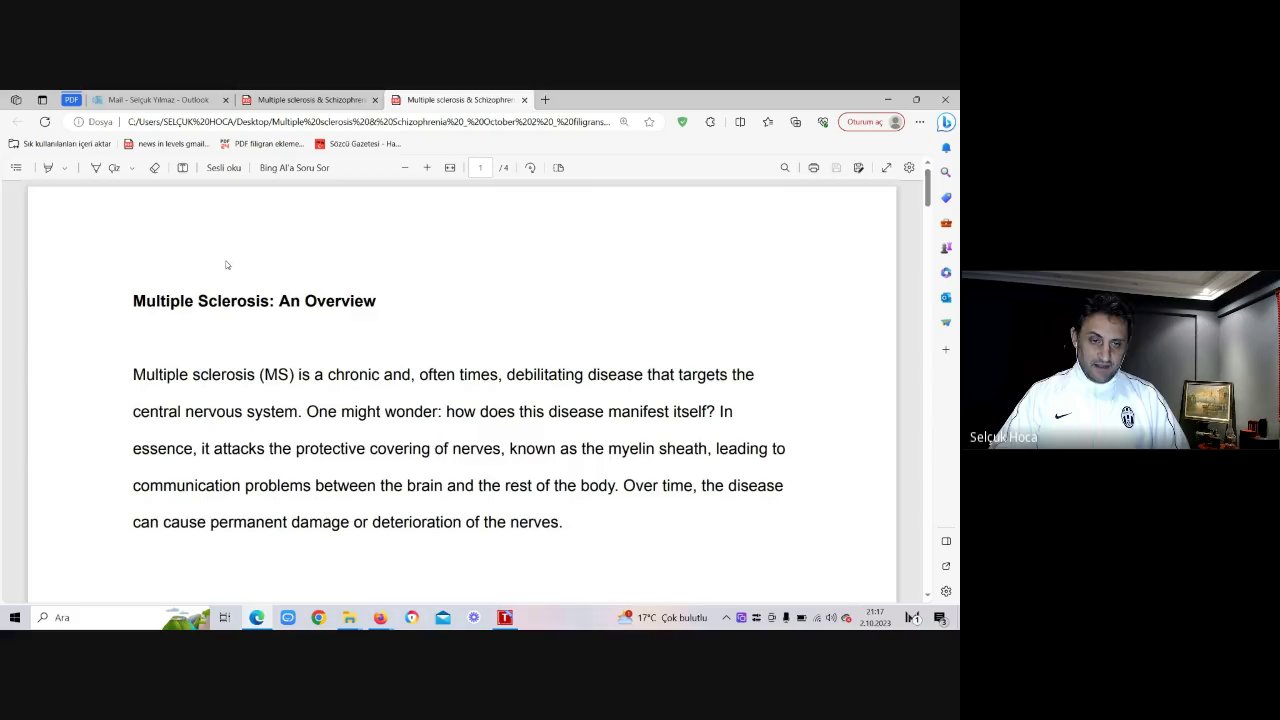Click the page number input field
The width and height of the screenshot is (1280, 720).
click(x=480, y=168)
